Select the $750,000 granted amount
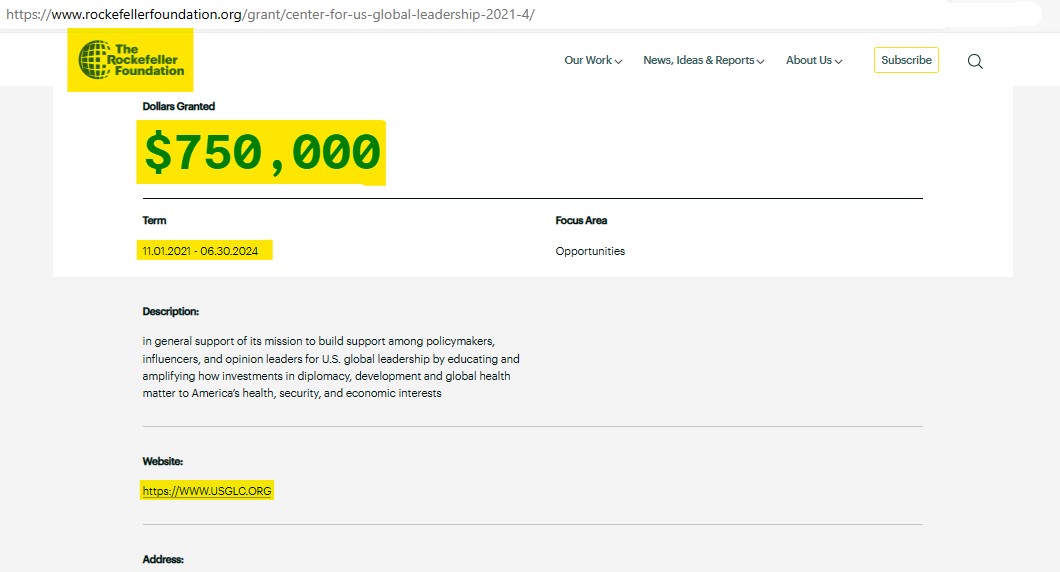The height and width of the screenshot is (572, 1060). 262,152
